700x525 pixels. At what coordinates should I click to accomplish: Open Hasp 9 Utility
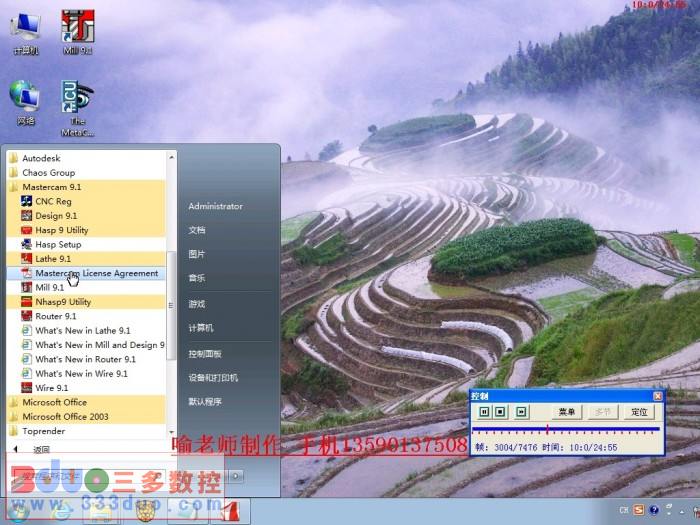click(x=86, y=230)
